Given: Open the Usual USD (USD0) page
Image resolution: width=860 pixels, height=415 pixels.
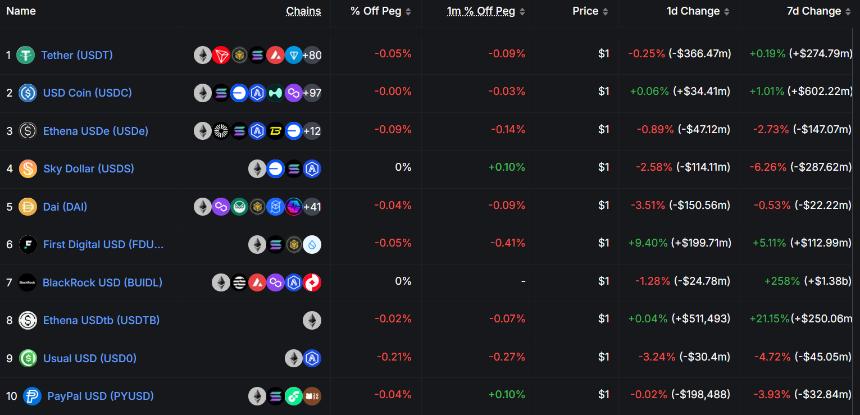Looking at the screenshot, I should point(90,358).
